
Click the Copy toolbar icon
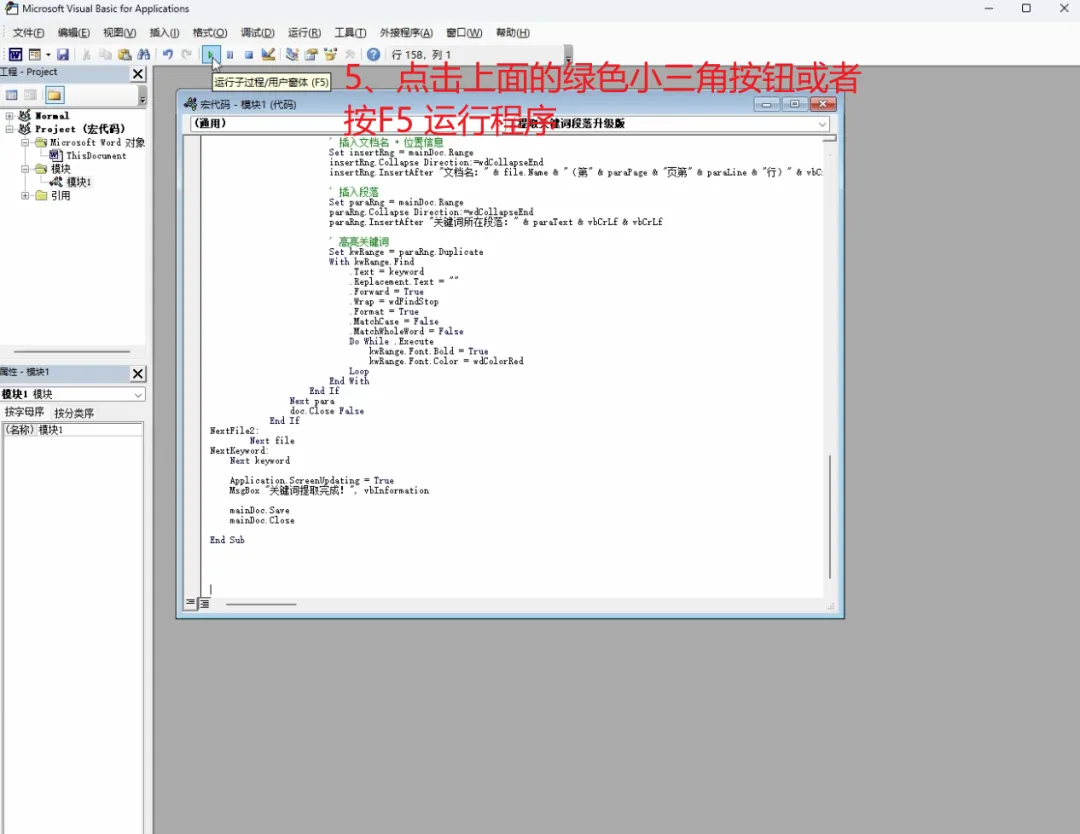coord(105,54)
